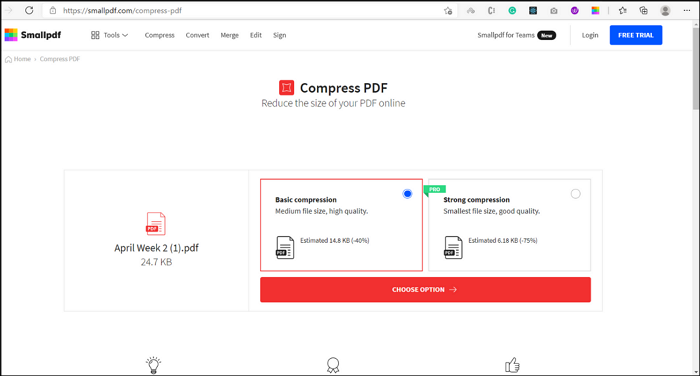Click the PRO badge on Strong compression
Screen dimensions: 700x376
click(x=434, y=189)
